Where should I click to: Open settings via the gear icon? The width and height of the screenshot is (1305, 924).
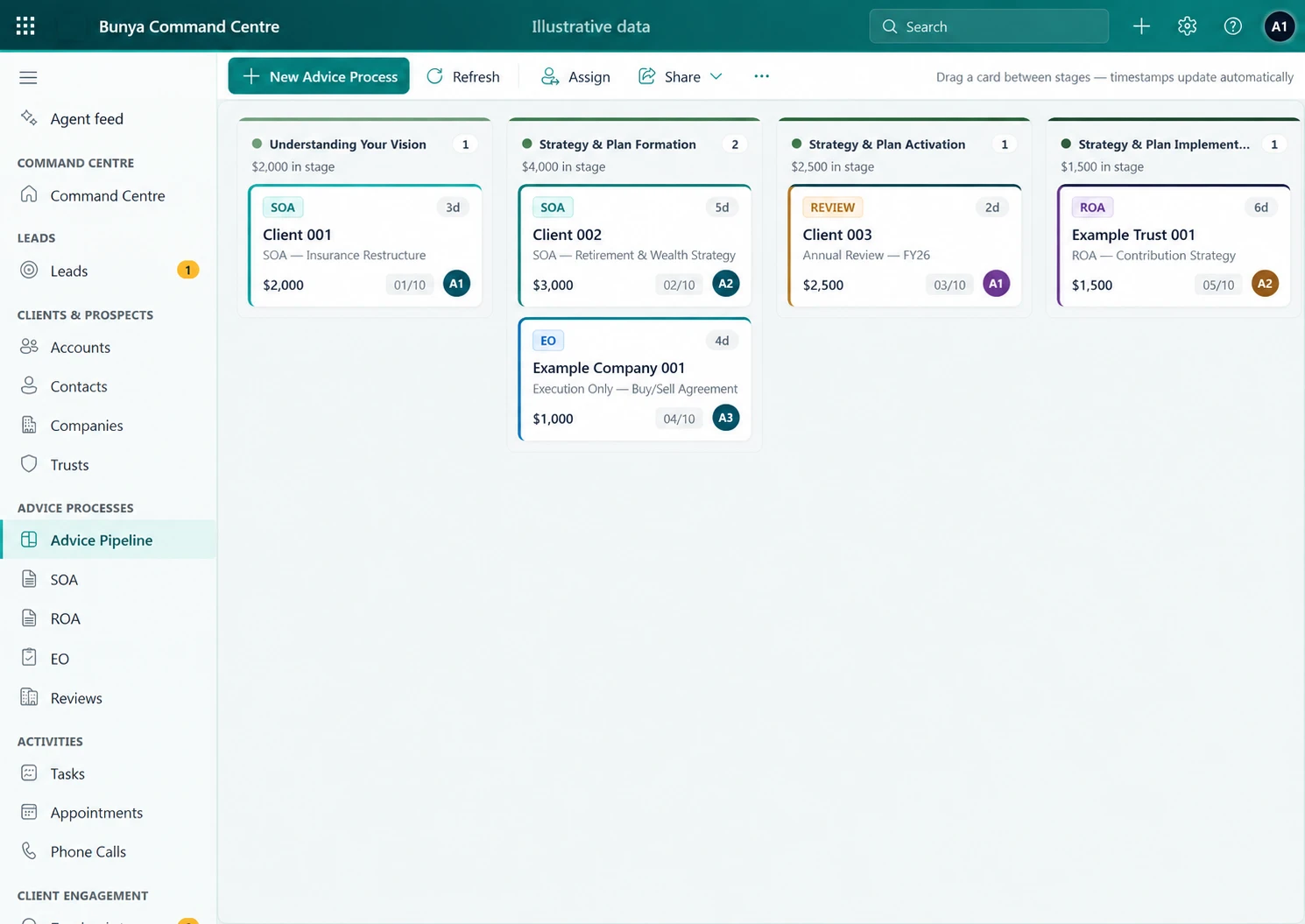point(1187,26)
